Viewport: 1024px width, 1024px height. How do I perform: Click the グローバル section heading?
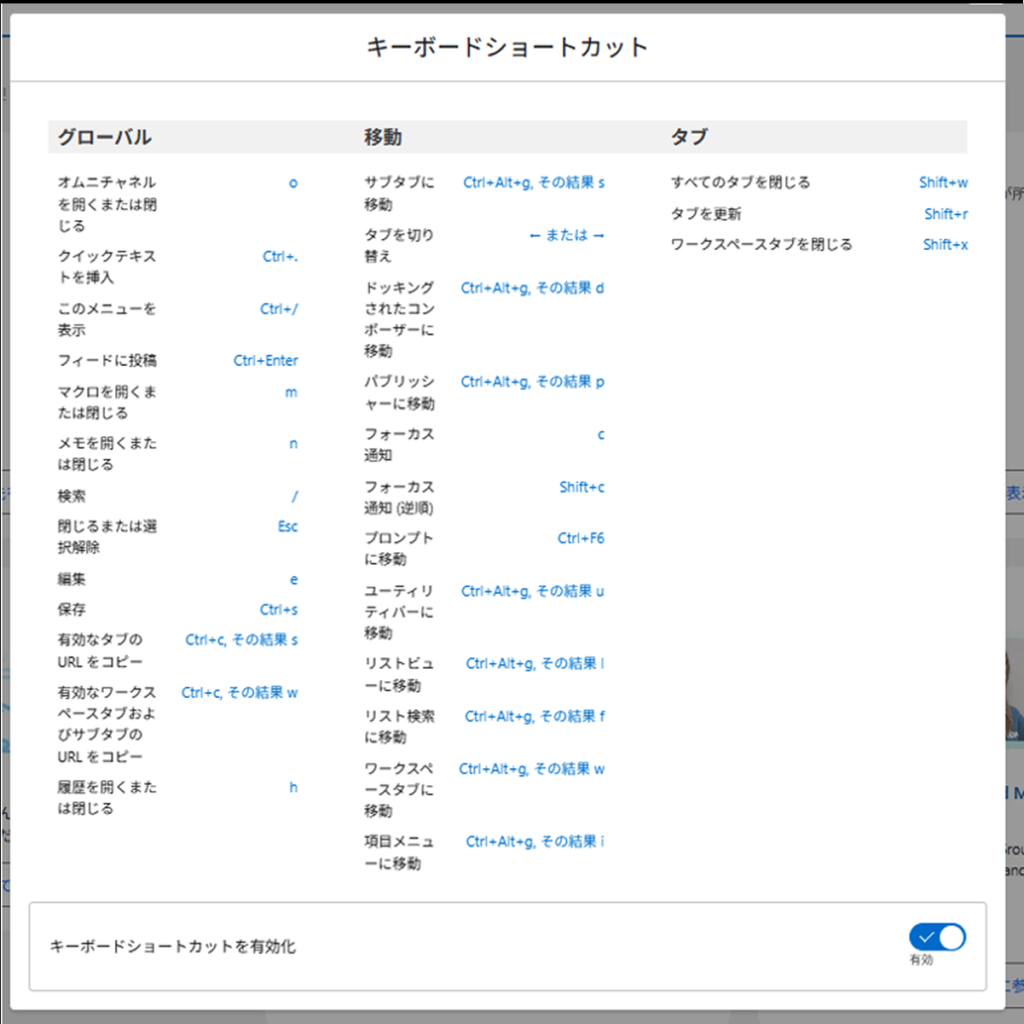(x=104, y=137)
